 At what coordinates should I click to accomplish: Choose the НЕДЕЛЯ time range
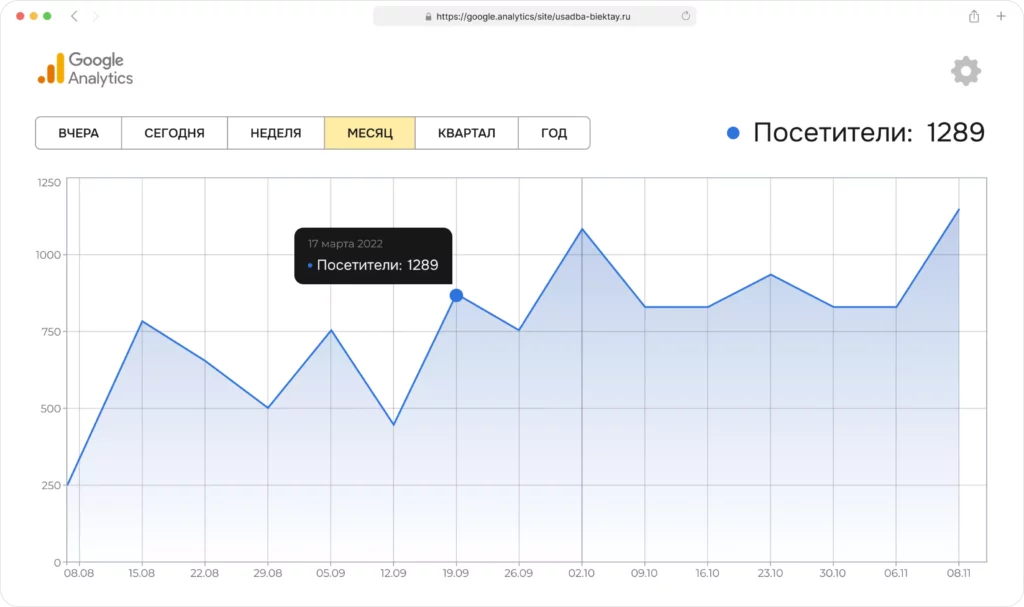coord(276,133)
